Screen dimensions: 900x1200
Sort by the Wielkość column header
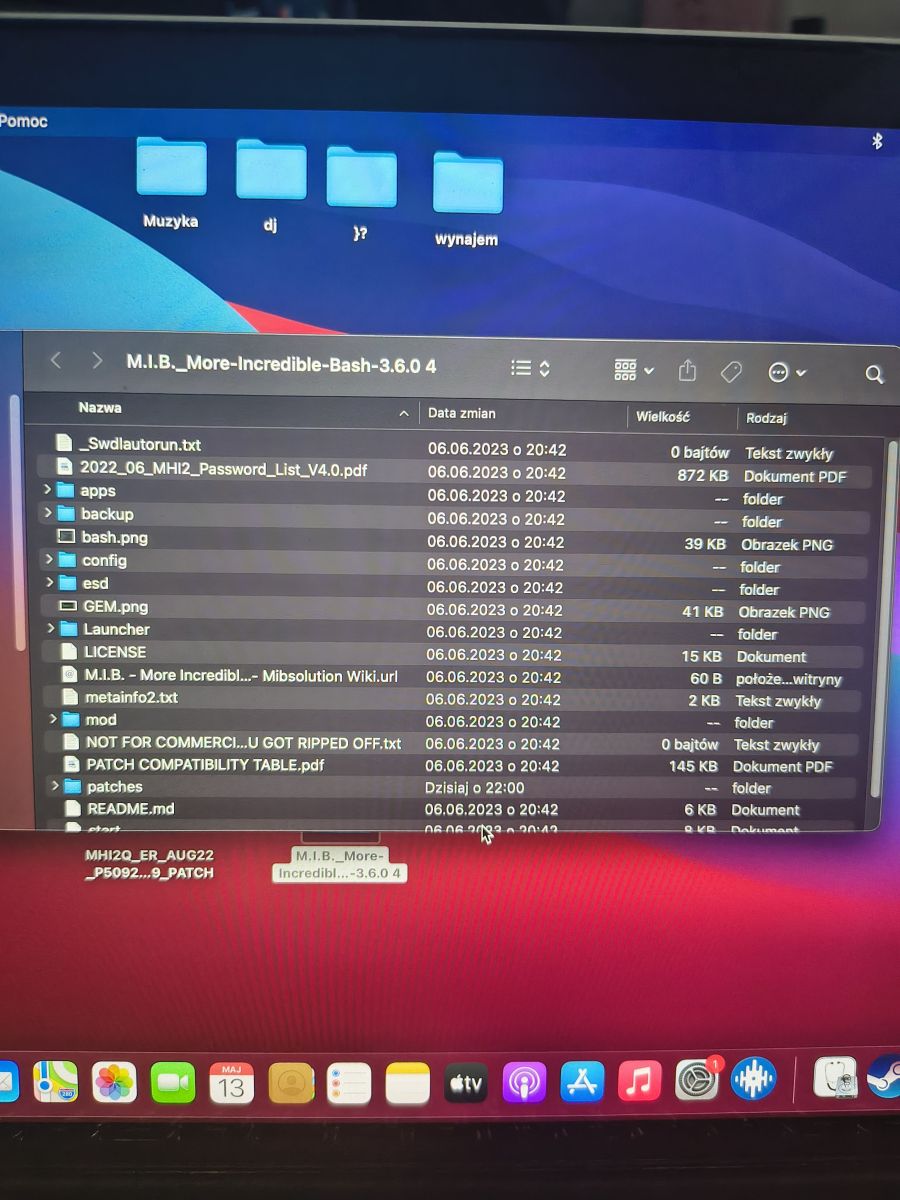[663, 416]
